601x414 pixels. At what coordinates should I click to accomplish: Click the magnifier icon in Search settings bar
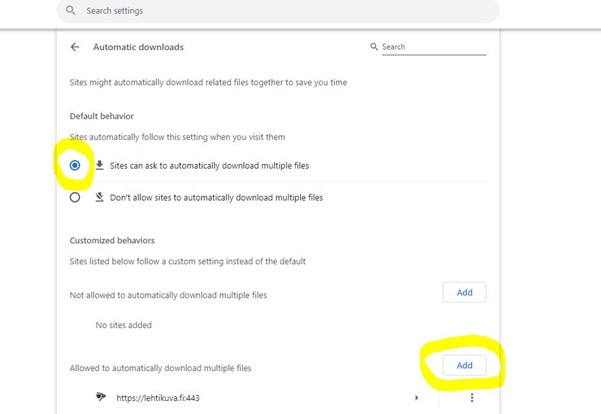(x=70, y=11)
